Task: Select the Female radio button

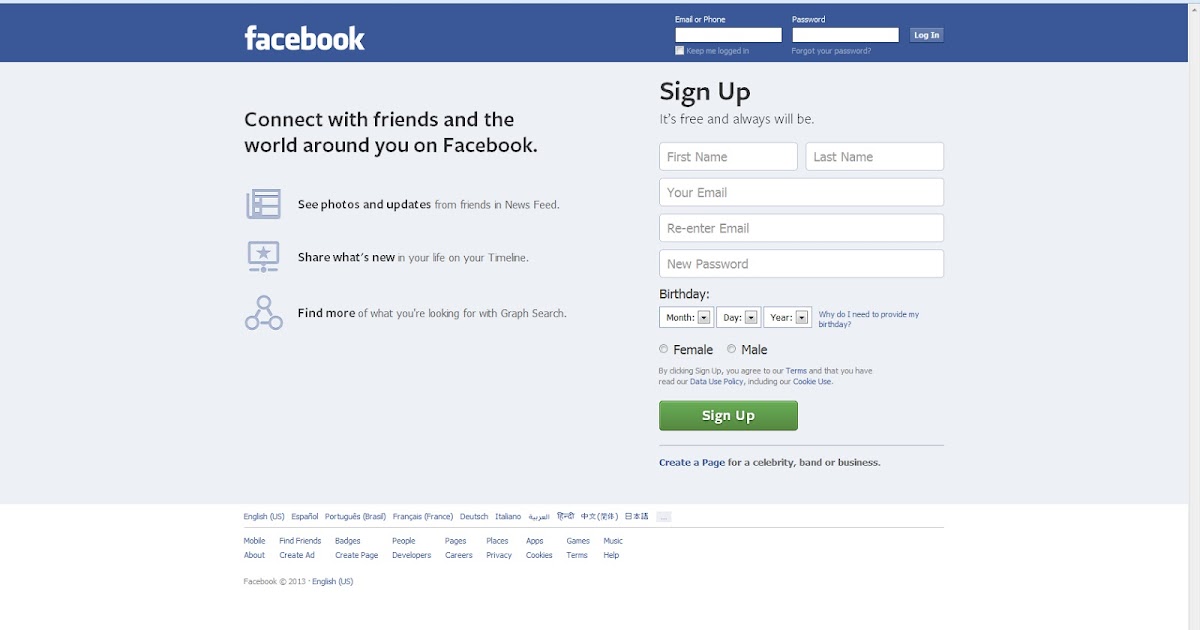Action: coord(664,349)
